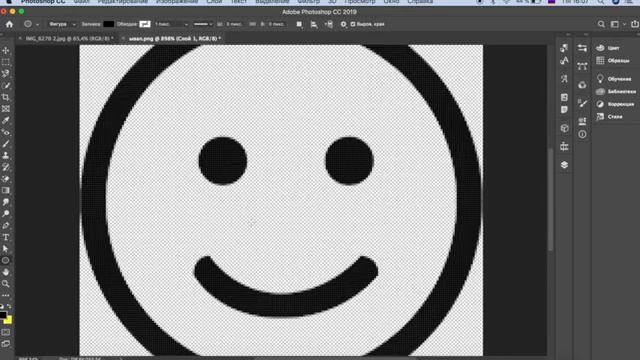Viewport: 640px width, 360px height.
Task: Open the path alignment dropdown
Action: pos(314,24)
